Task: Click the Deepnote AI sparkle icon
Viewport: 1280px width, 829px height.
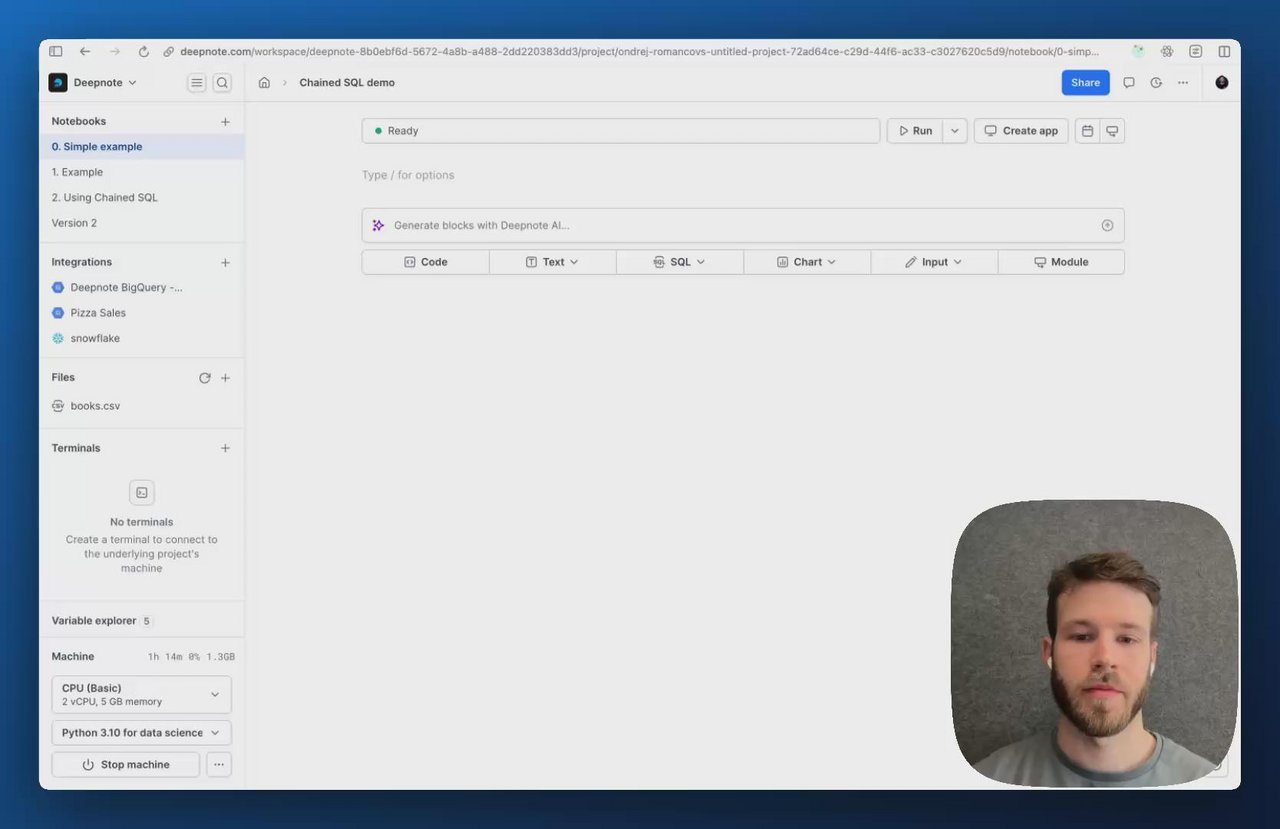Action: click(x=378, y=226)
